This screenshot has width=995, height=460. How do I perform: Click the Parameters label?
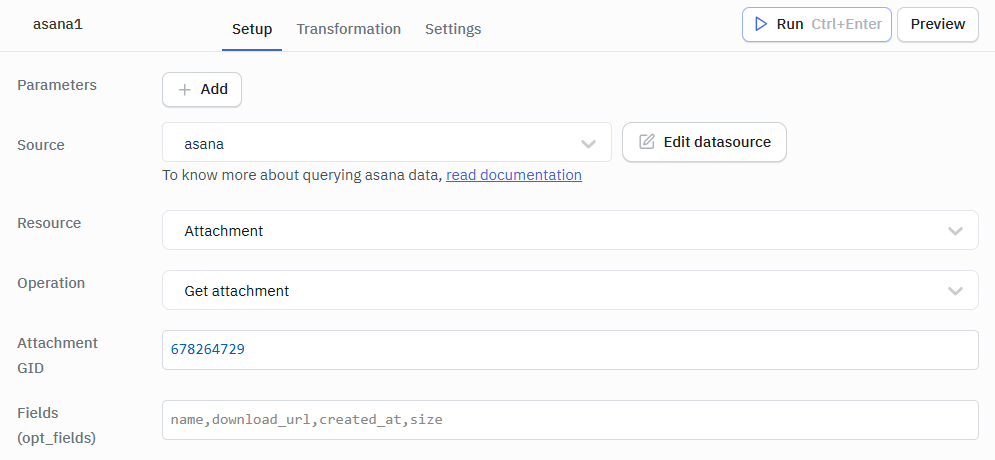57,85
